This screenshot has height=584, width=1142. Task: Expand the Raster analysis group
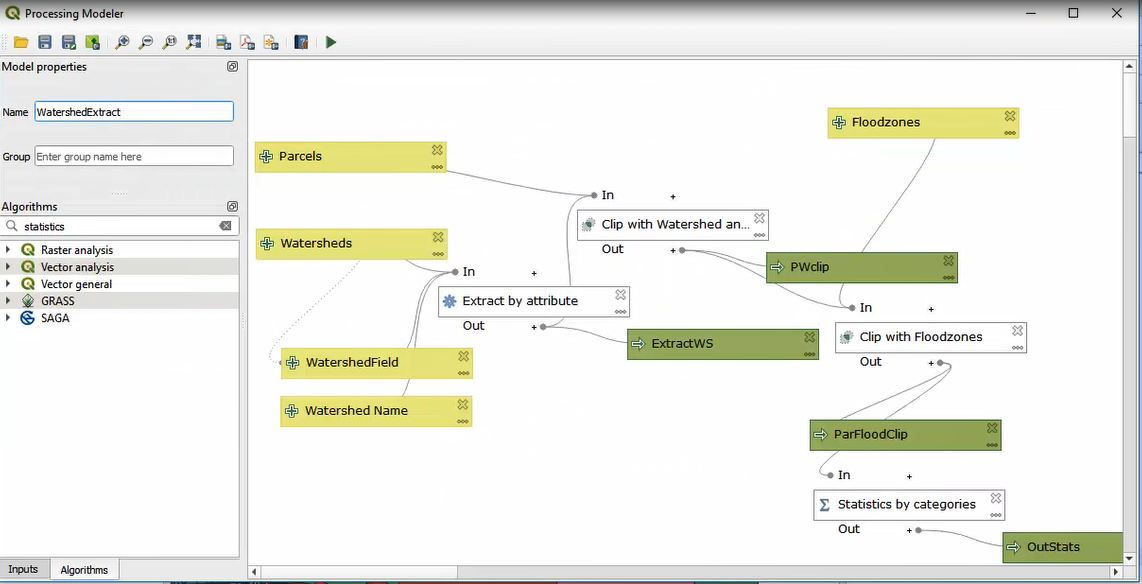tap(9, 250)
